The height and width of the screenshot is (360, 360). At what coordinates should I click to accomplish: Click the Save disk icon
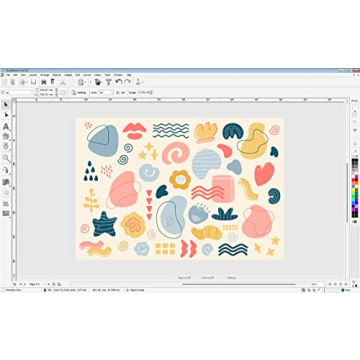(x=33, y=82)
